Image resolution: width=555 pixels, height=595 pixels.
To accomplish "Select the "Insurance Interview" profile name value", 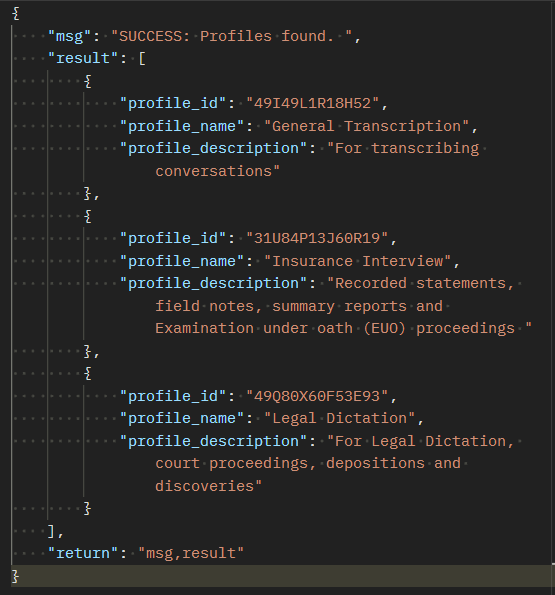I will [357, 261].
